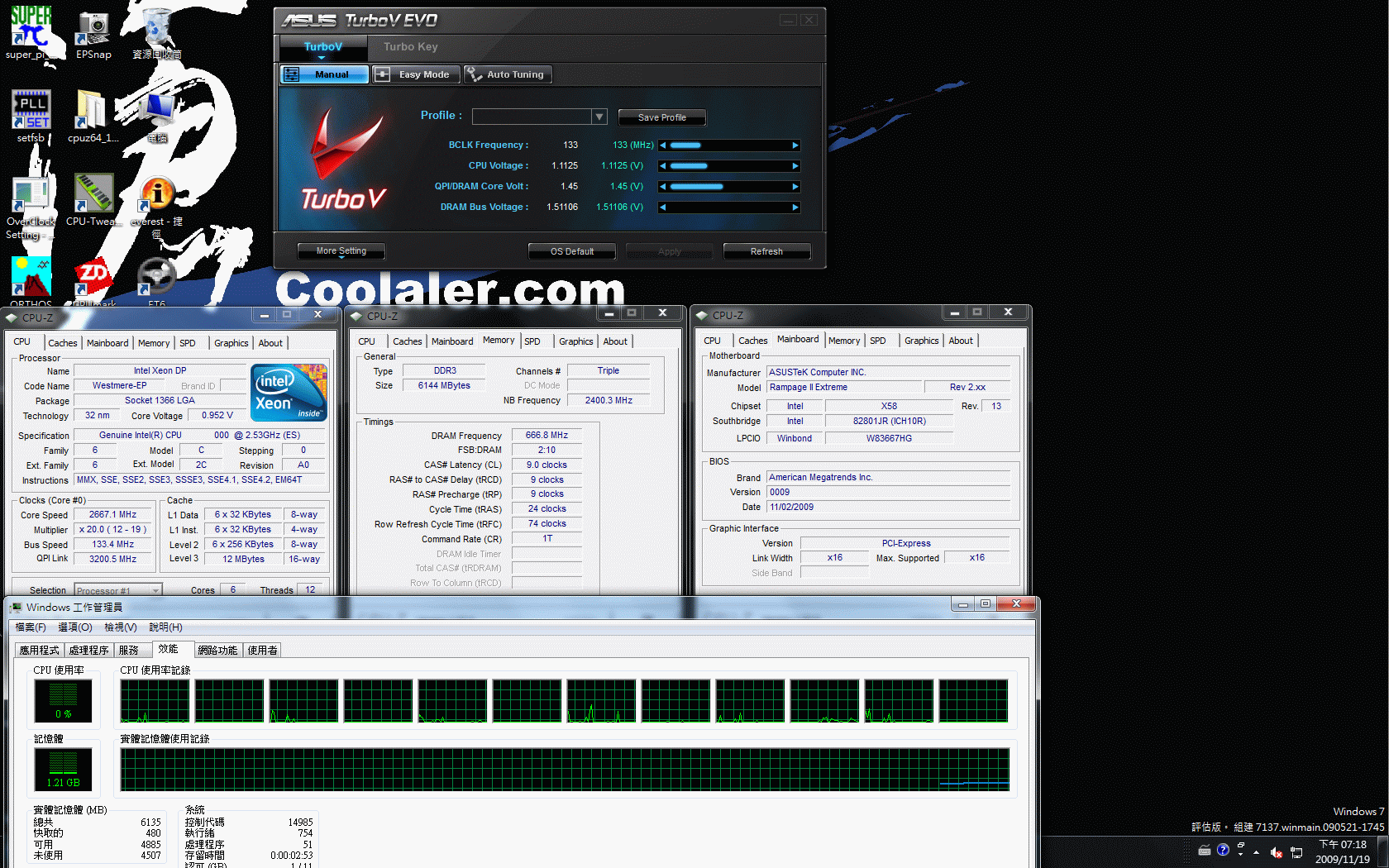Open SPD tab in middle CPU-Z window

click(x=532, y=341)
